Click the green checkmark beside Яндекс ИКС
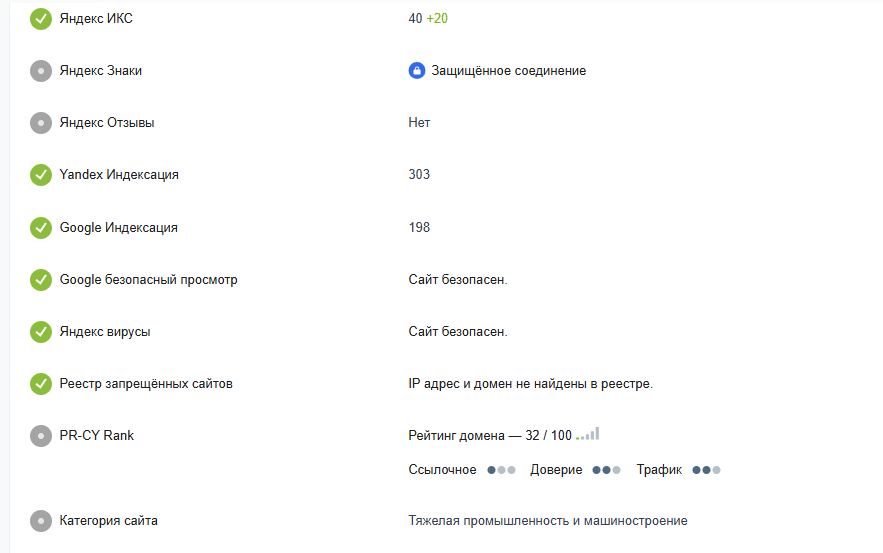Screen dimensions: 883x553 coord(41,19)
